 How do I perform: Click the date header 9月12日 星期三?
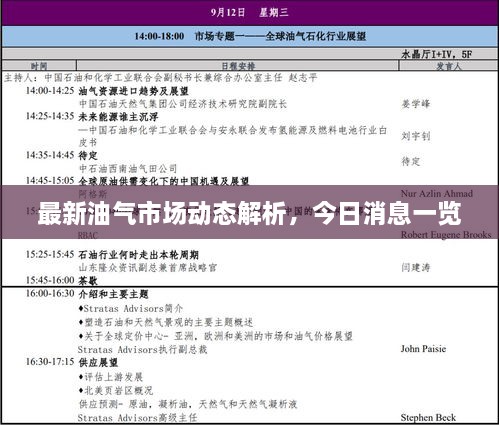pyautogui.click(x=249, y=12)
